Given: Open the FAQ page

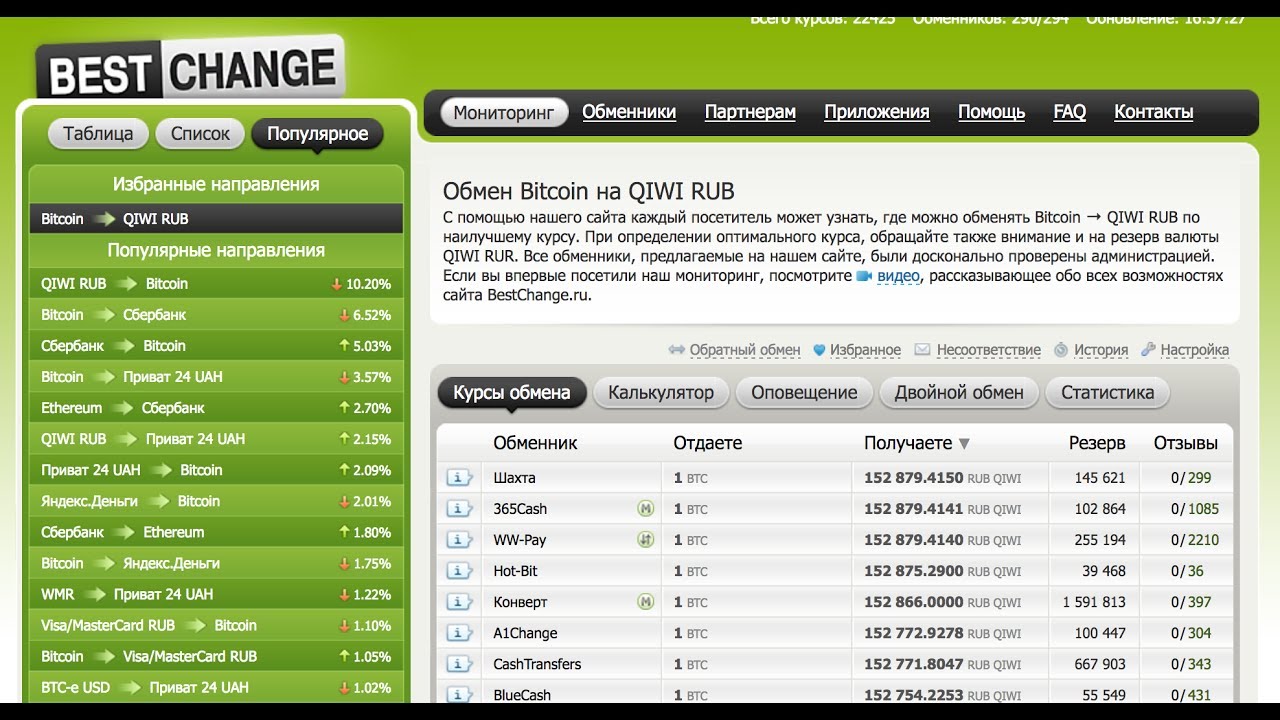Looking at the screenshot, I should [x=1069, y=112].
